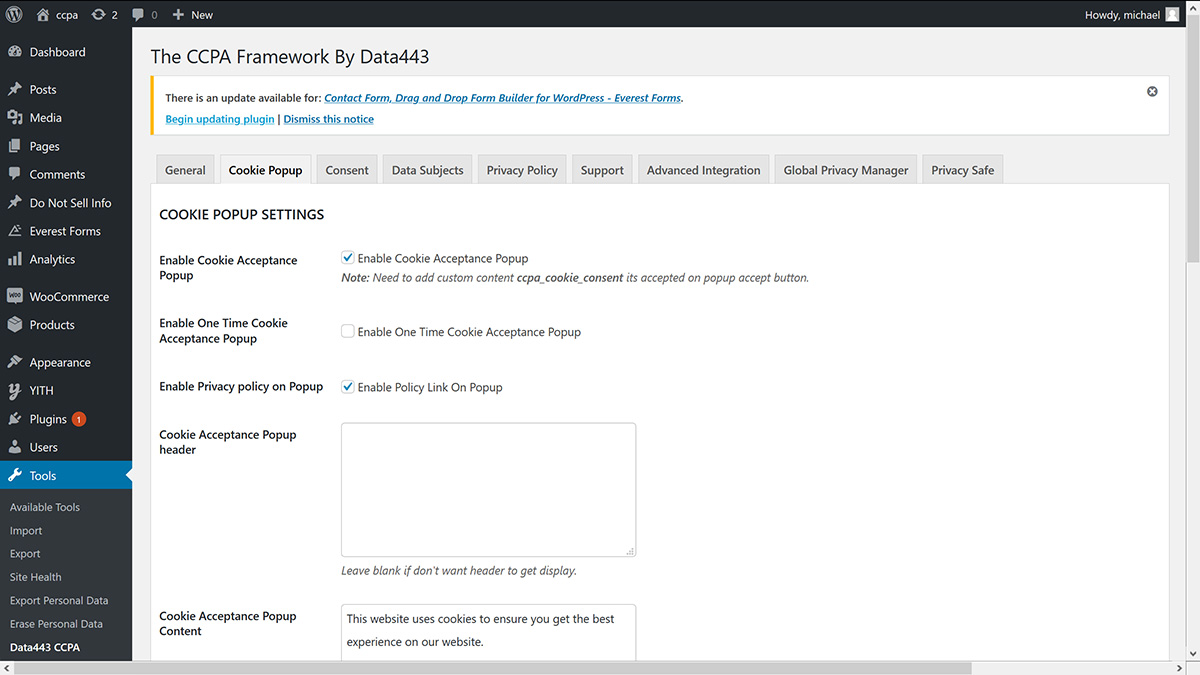The height and width of the screenshot is (675, 1200).
Task: Open the Global Privacy Manager tab
Action: point(845,170)
